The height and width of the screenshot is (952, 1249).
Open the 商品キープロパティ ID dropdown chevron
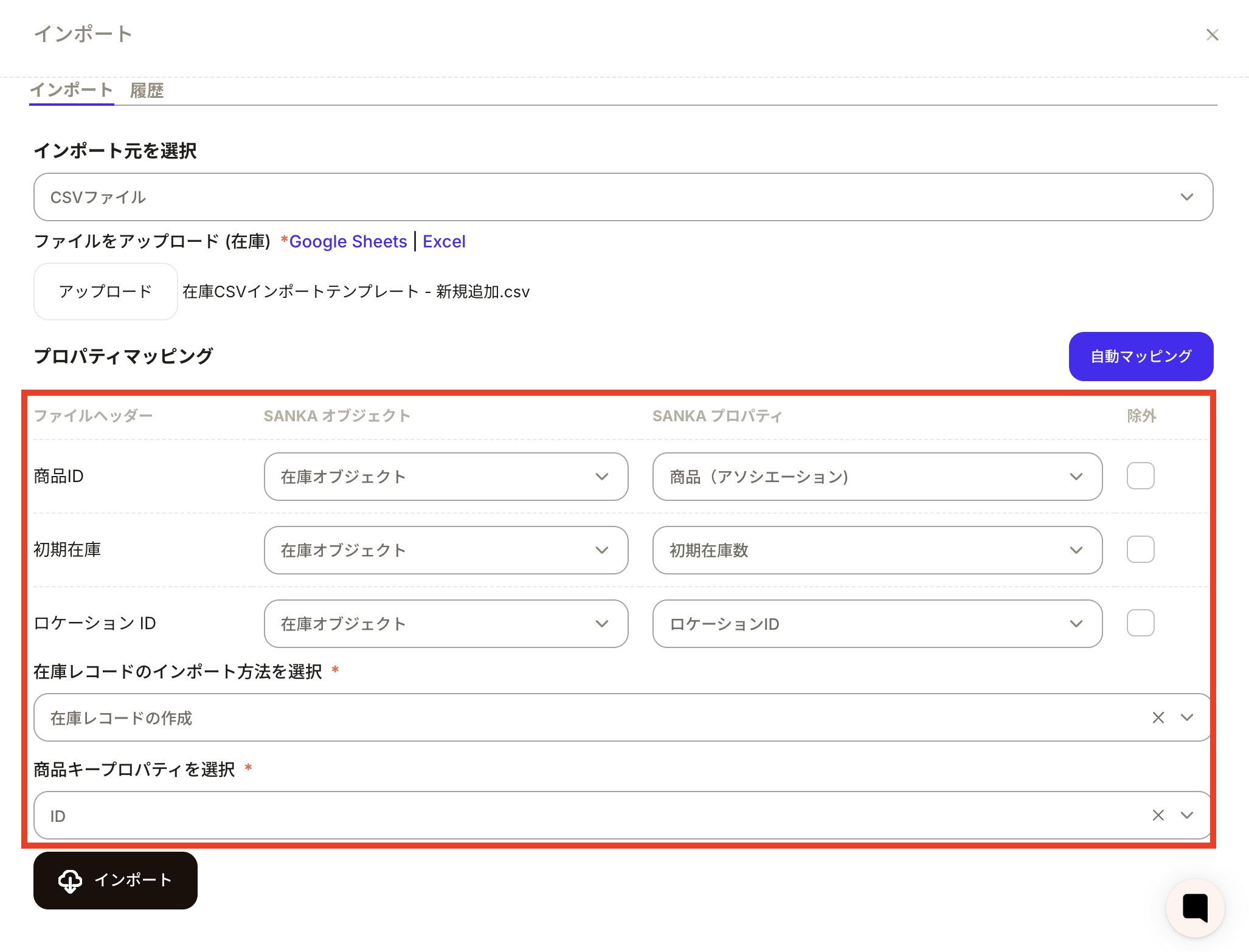pyautogui.click(x=1186, y=815)
